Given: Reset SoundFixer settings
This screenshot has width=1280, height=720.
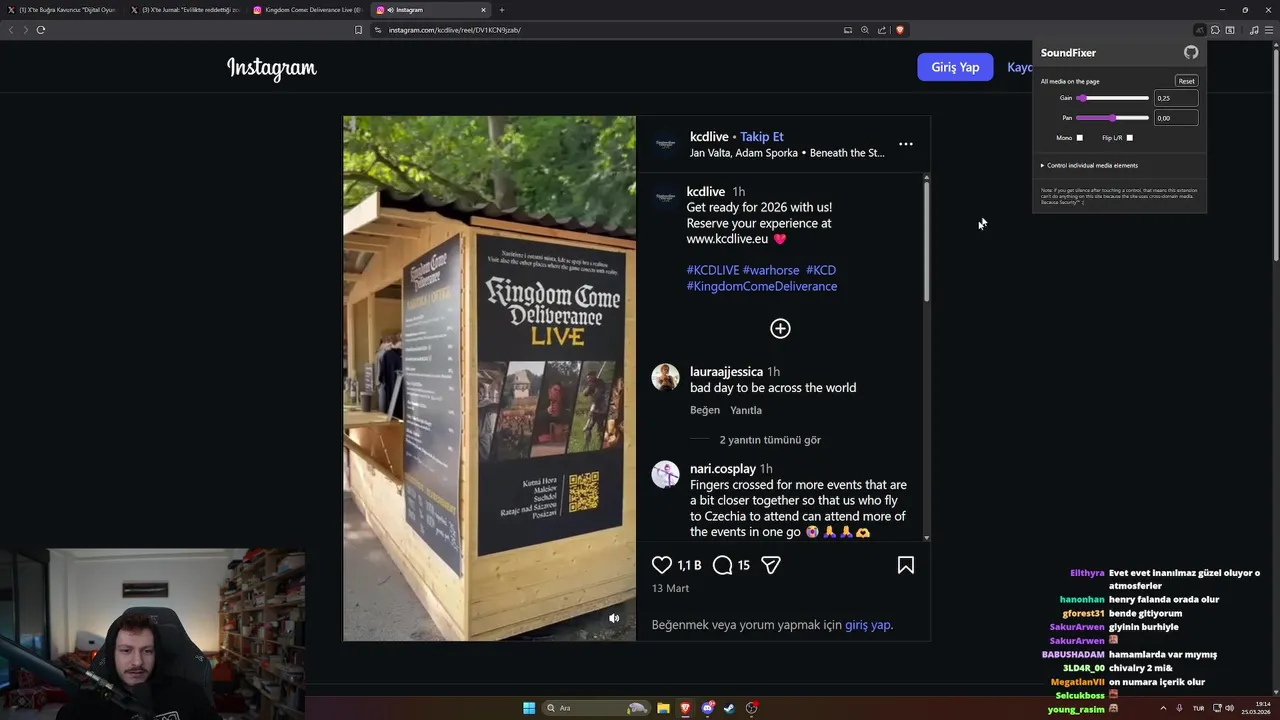Looking at the screenshot, I should [x=1186, y=81].
